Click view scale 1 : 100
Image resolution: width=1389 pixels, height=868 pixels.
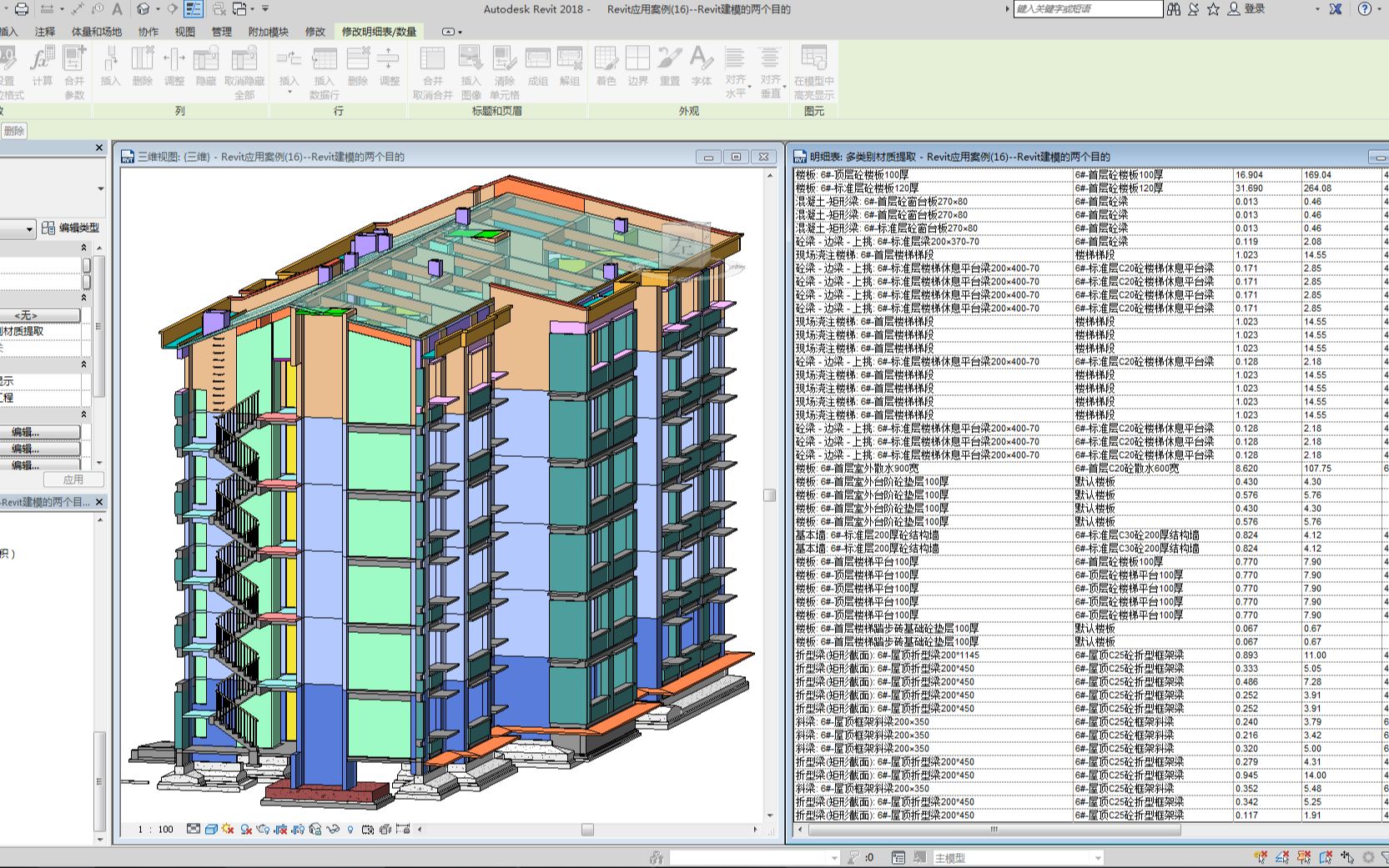point(156,829)
